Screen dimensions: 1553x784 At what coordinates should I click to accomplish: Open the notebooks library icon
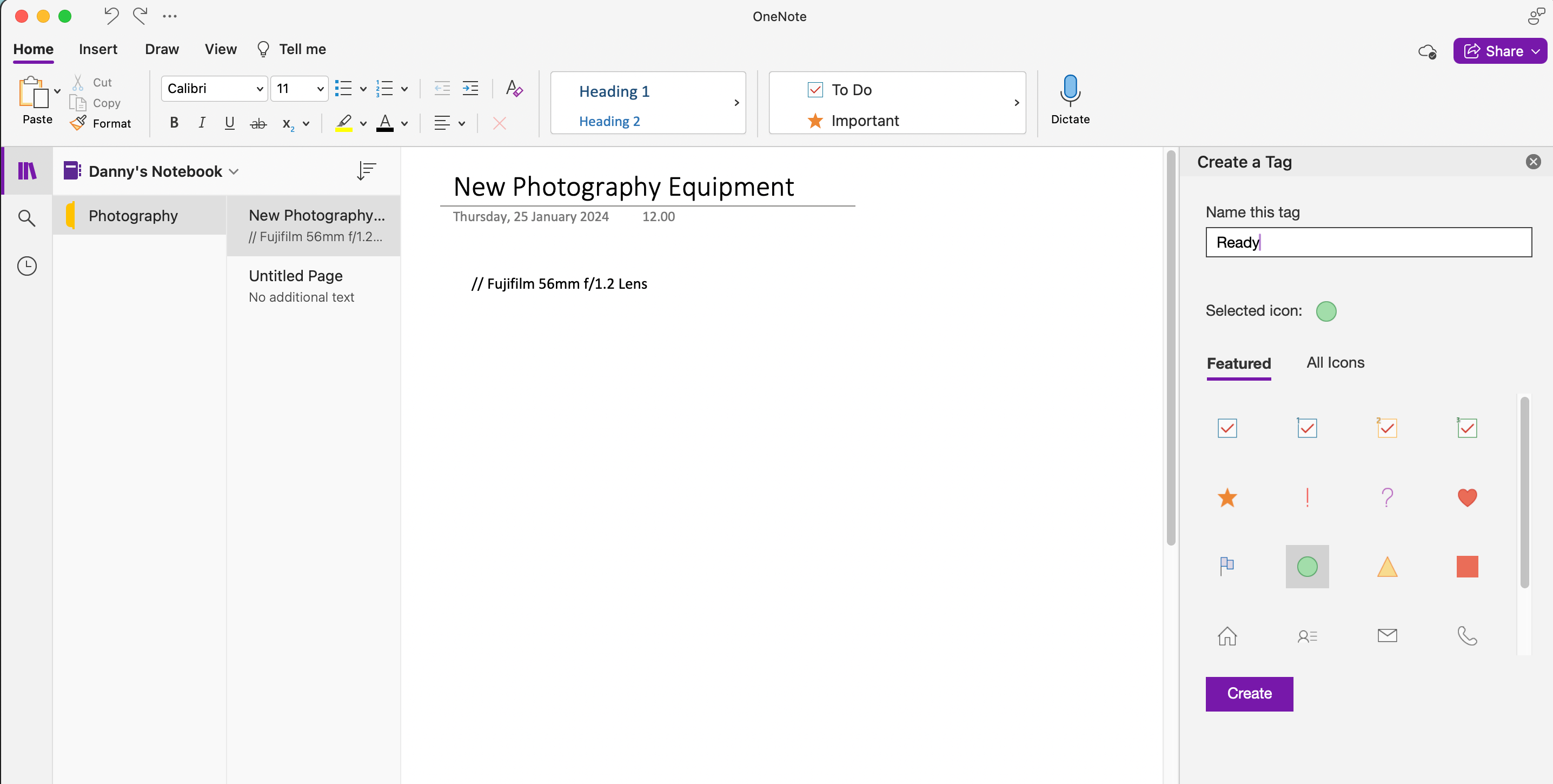point(26,170)
